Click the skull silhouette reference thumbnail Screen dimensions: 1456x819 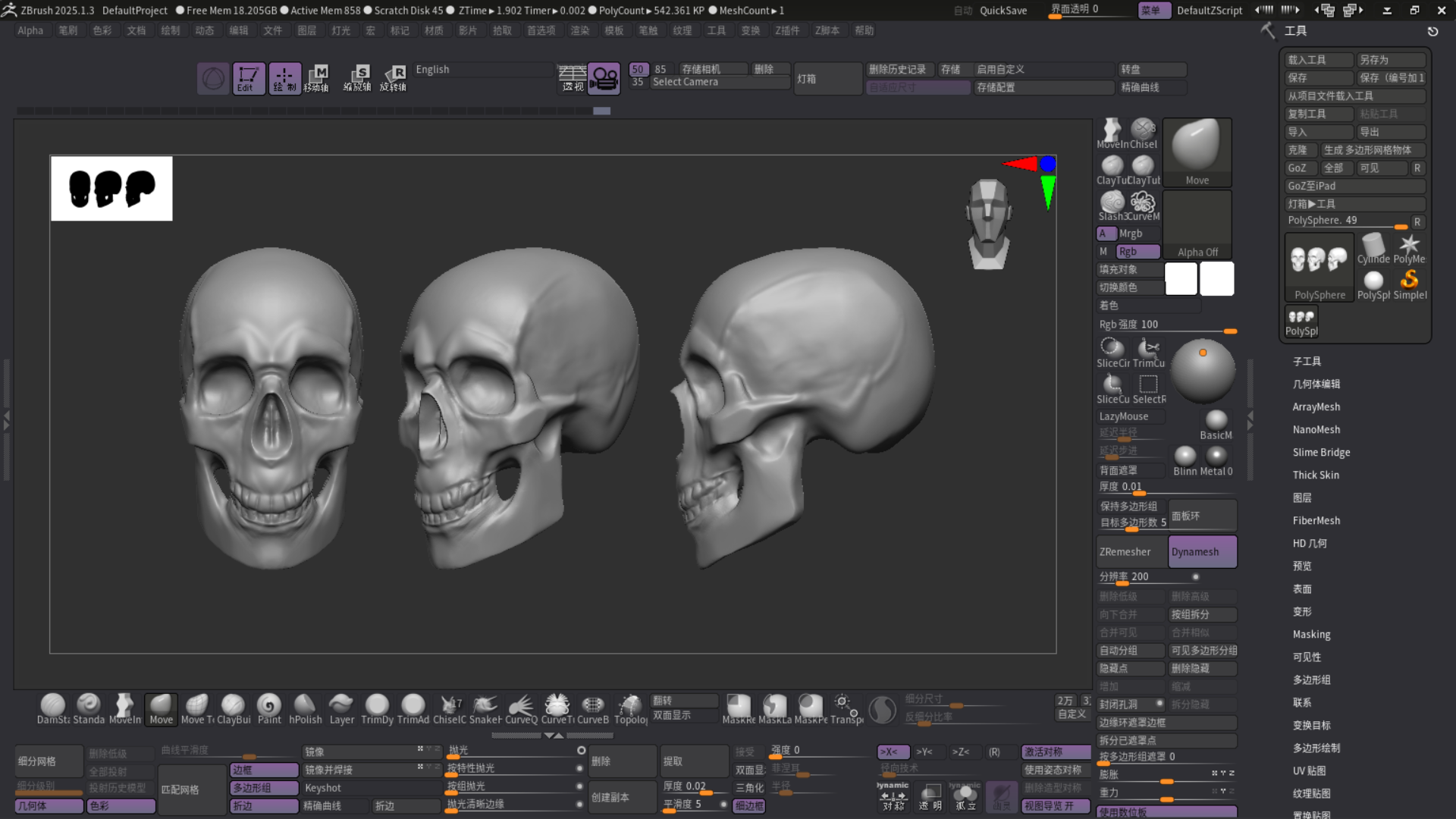pos(111,188)
